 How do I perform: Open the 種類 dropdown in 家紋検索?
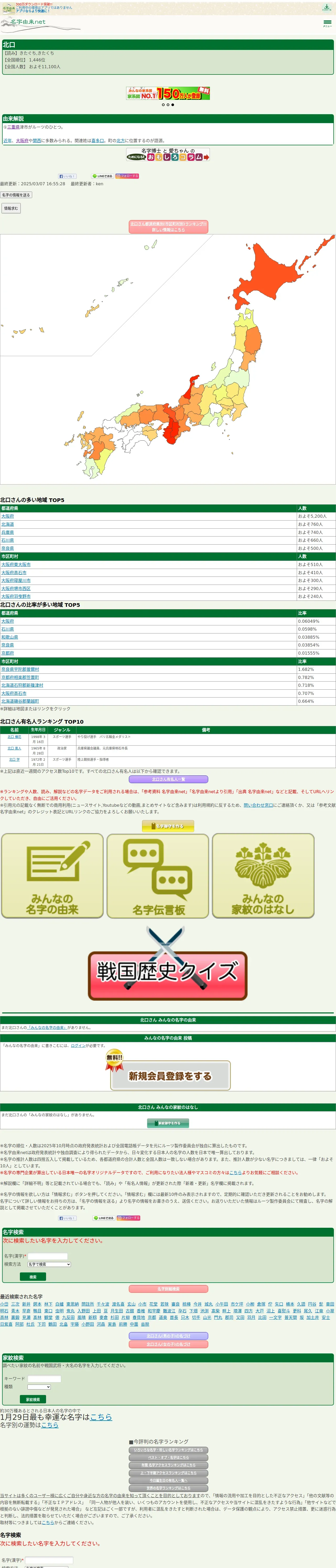point(39,1387)
